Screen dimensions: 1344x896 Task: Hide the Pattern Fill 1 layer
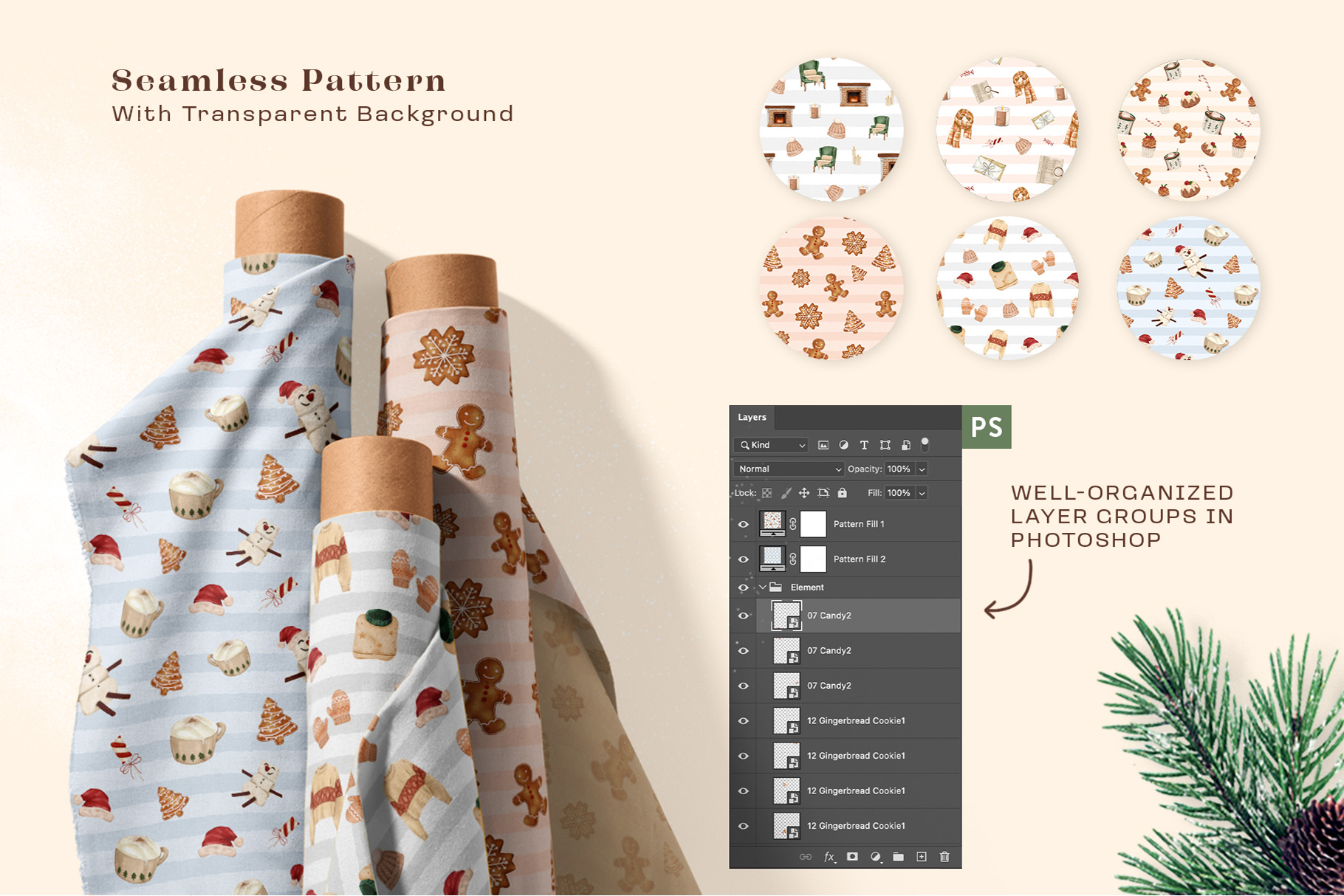point(744,524)
